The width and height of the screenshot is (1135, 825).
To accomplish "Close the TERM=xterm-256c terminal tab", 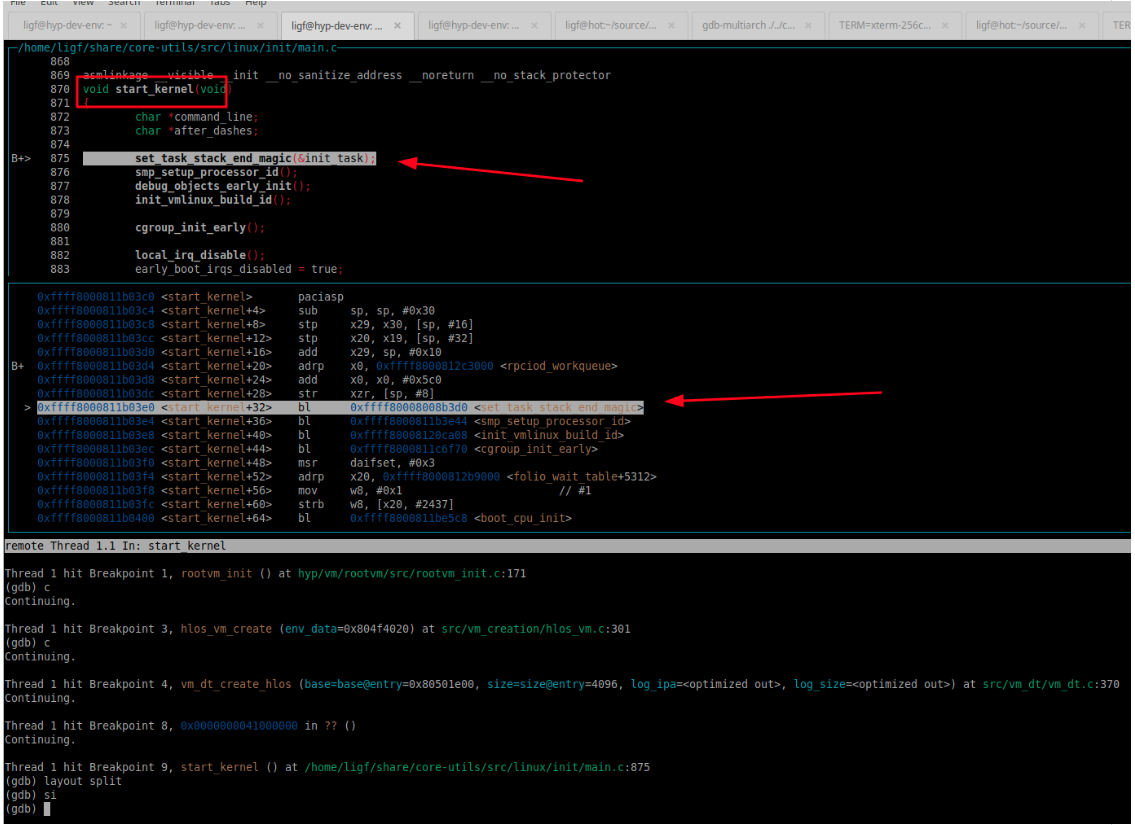I will (945, 25).
